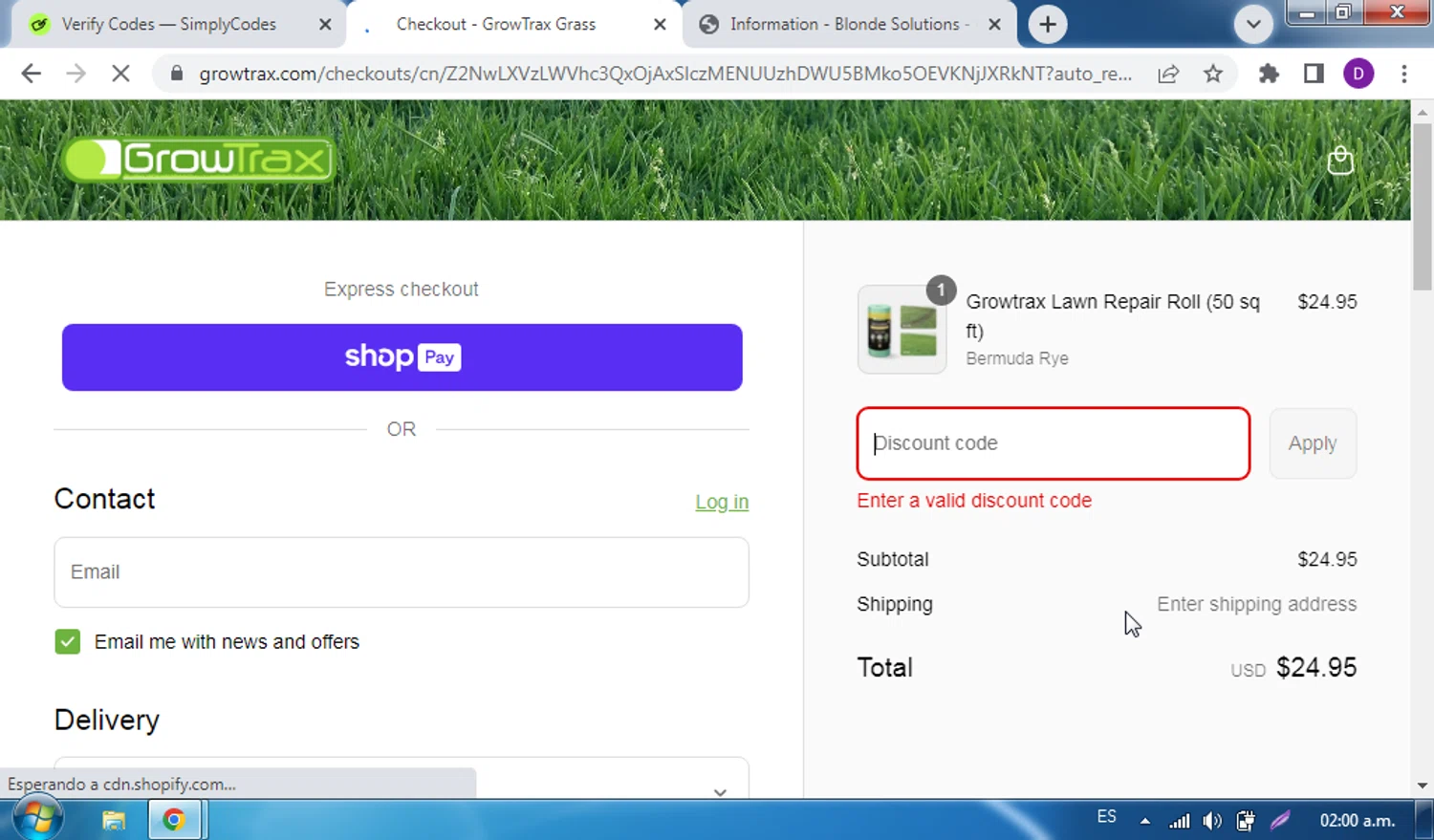
Task: Toggle the browser side panel
Action: 1314,74
